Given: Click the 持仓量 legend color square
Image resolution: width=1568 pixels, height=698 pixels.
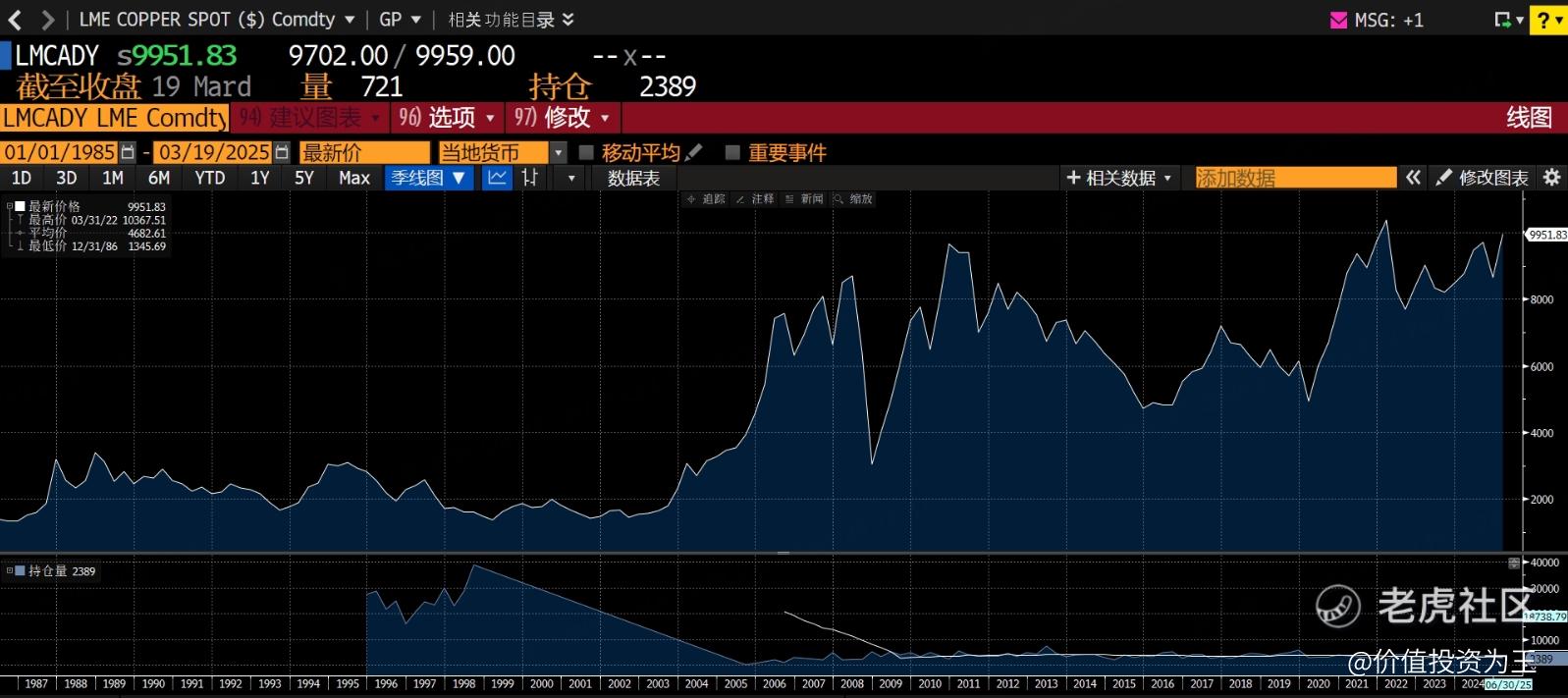Looking at the screenshot, I should [x=20, y=570].
